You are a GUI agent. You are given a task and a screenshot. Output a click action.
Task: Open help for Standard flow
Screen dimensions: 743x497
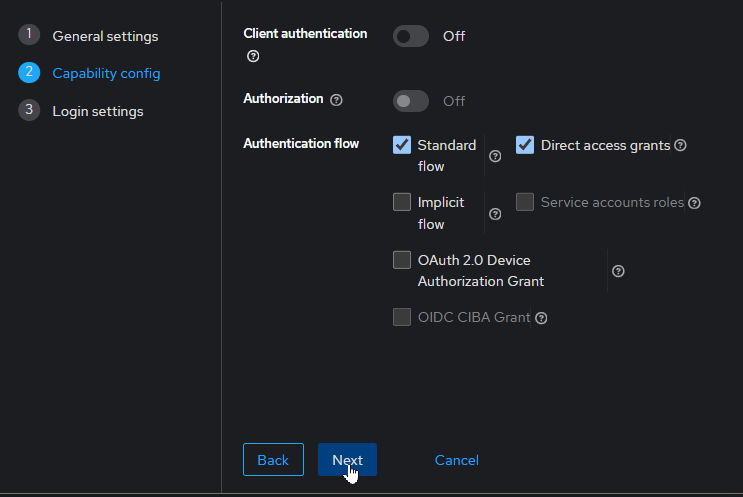point(495,156)
